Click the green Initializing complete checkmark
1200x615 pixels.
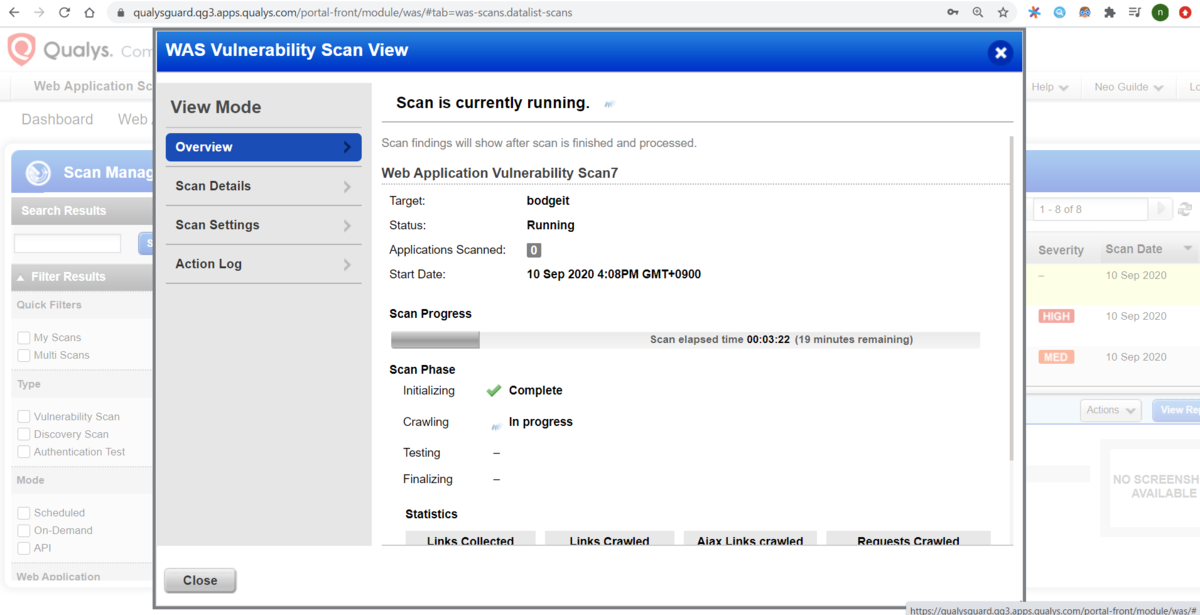tap(494, 391)
